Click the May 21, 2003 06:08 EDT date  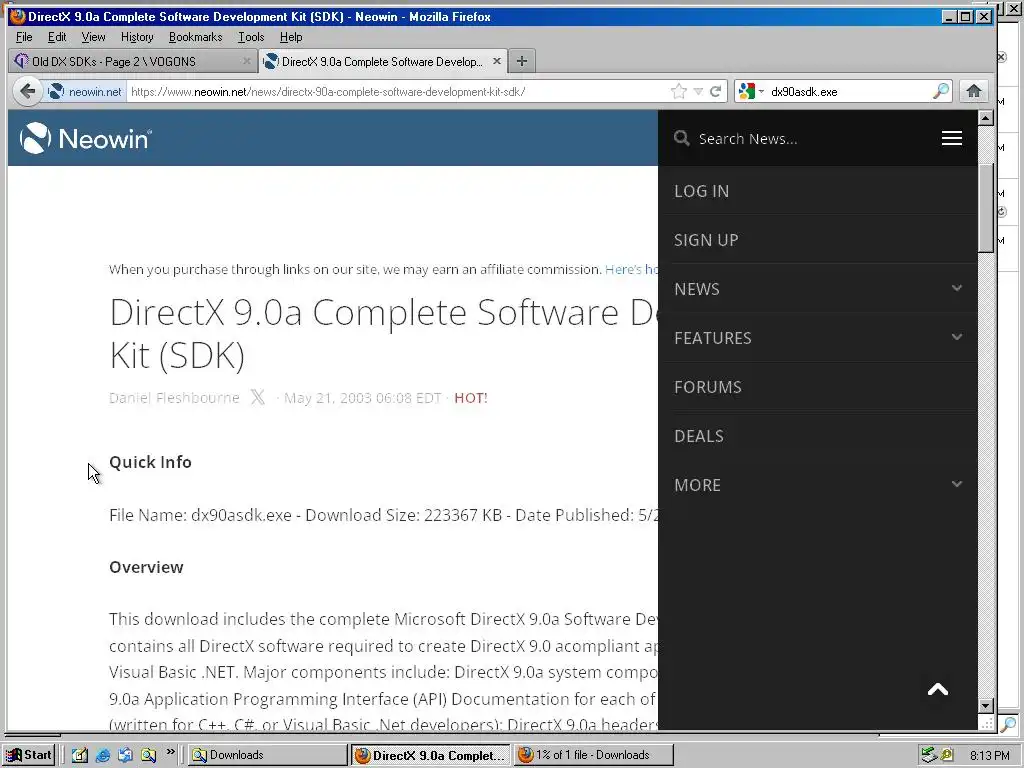point(362,398)
